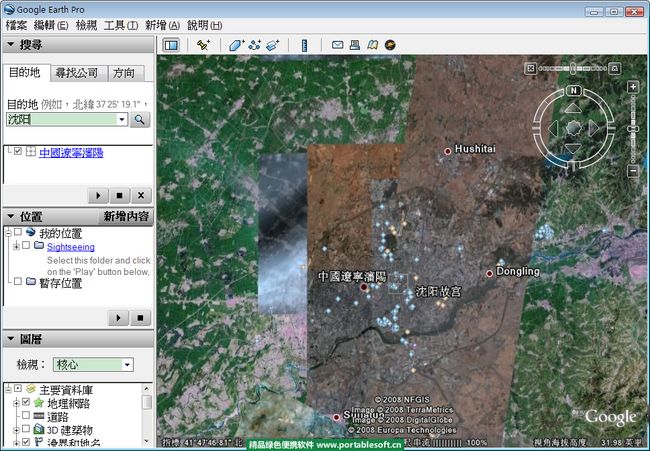Click the Dongling placemark on map
Viewport: 650px width, 451px height.
click(490, 273)
